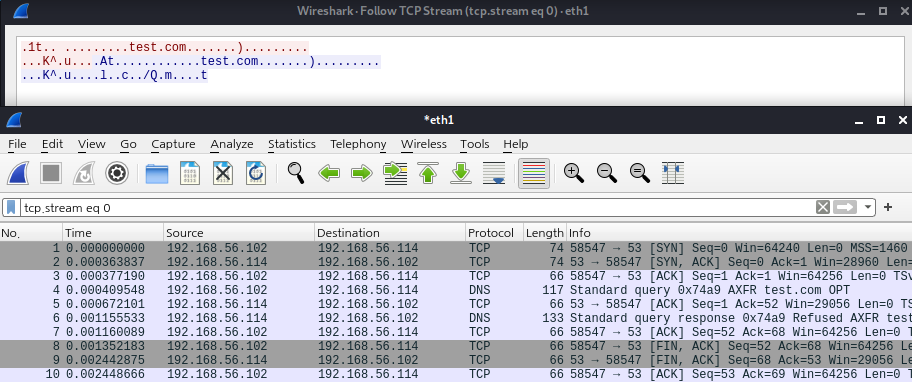The width and height of the screenshot is (912, 385).
Task: Select packet 8 FIN, ACK row
Action: pyautogui.click(x=456, y=346)
